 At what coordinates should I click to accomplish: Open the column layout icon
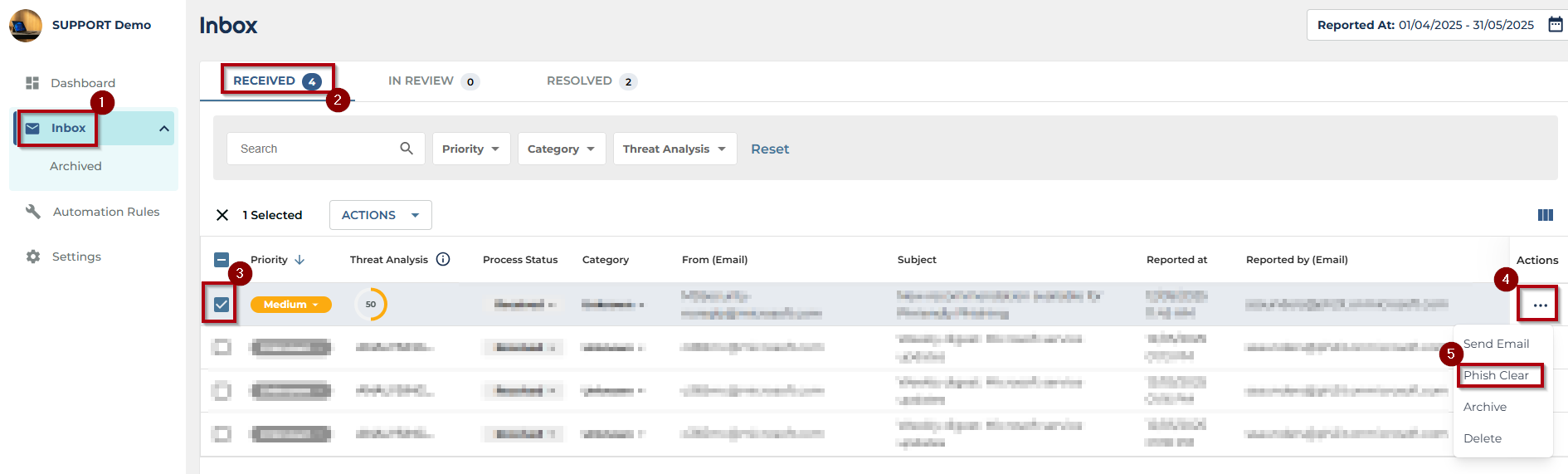point(1545,215)
